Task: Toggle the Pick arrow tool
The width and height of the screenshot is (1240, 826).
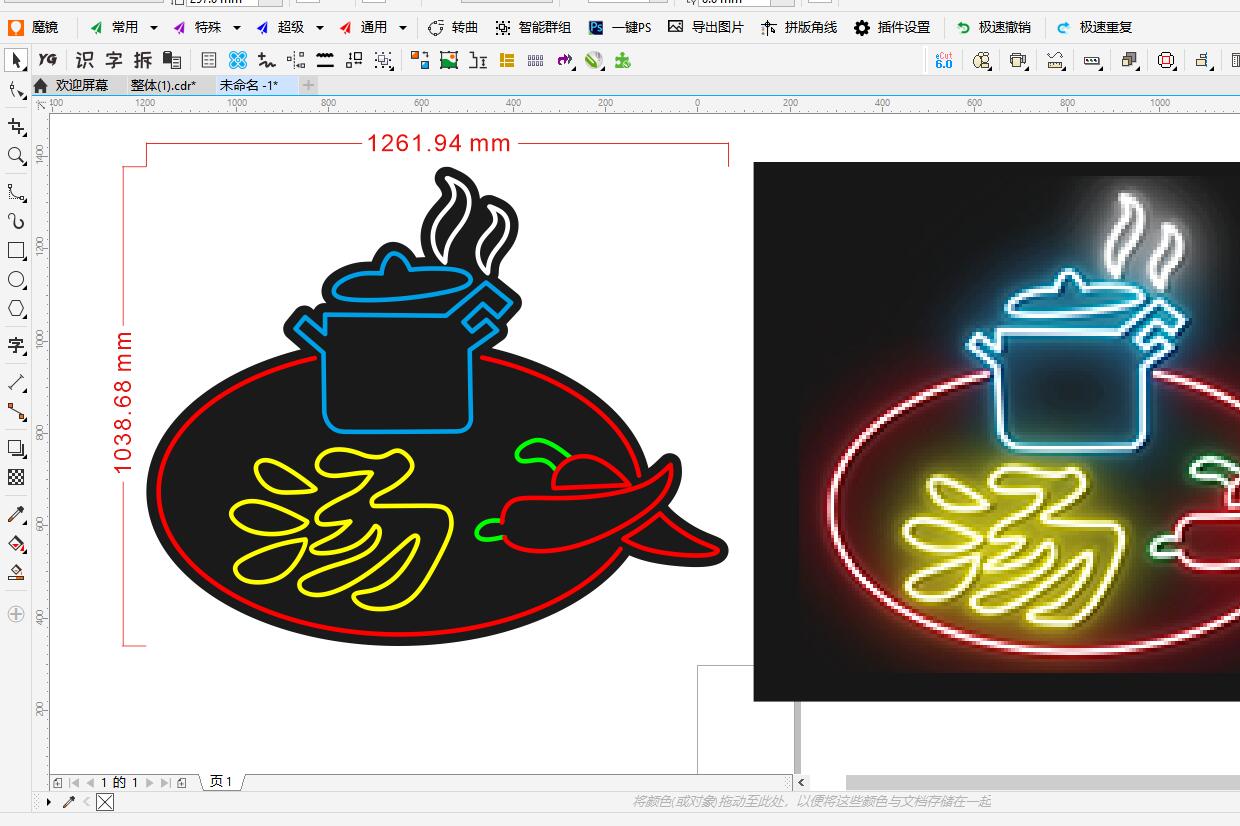Action: coord(16,60)
